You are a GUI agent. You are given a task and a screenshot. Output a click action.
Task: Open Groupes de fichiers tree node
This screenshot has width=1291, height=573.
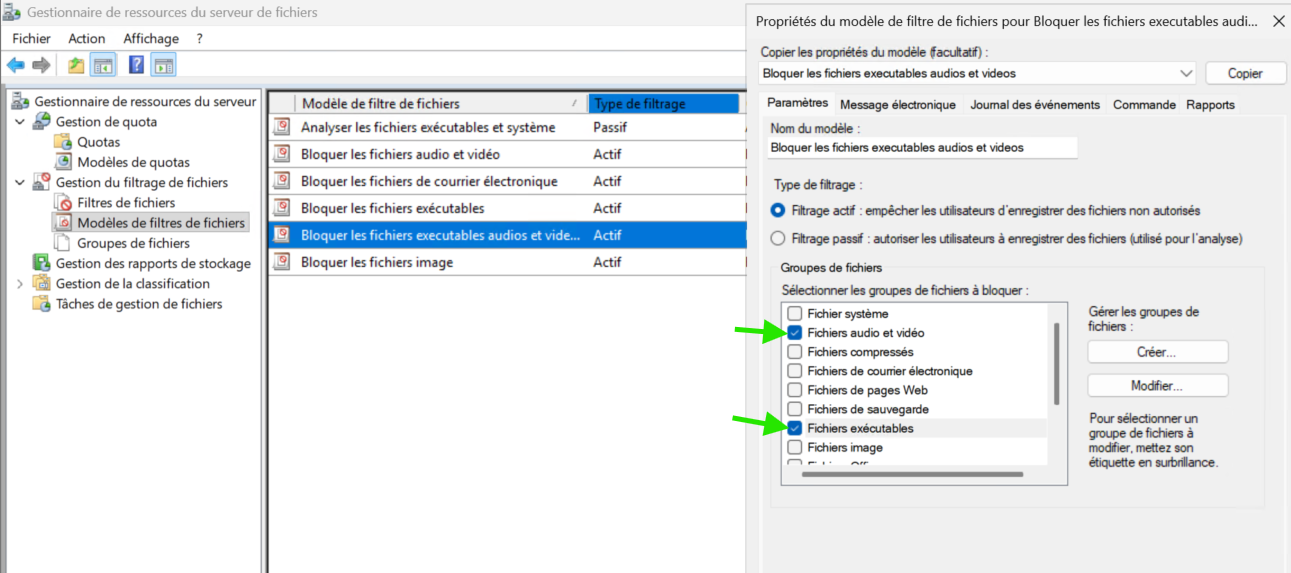133,243
